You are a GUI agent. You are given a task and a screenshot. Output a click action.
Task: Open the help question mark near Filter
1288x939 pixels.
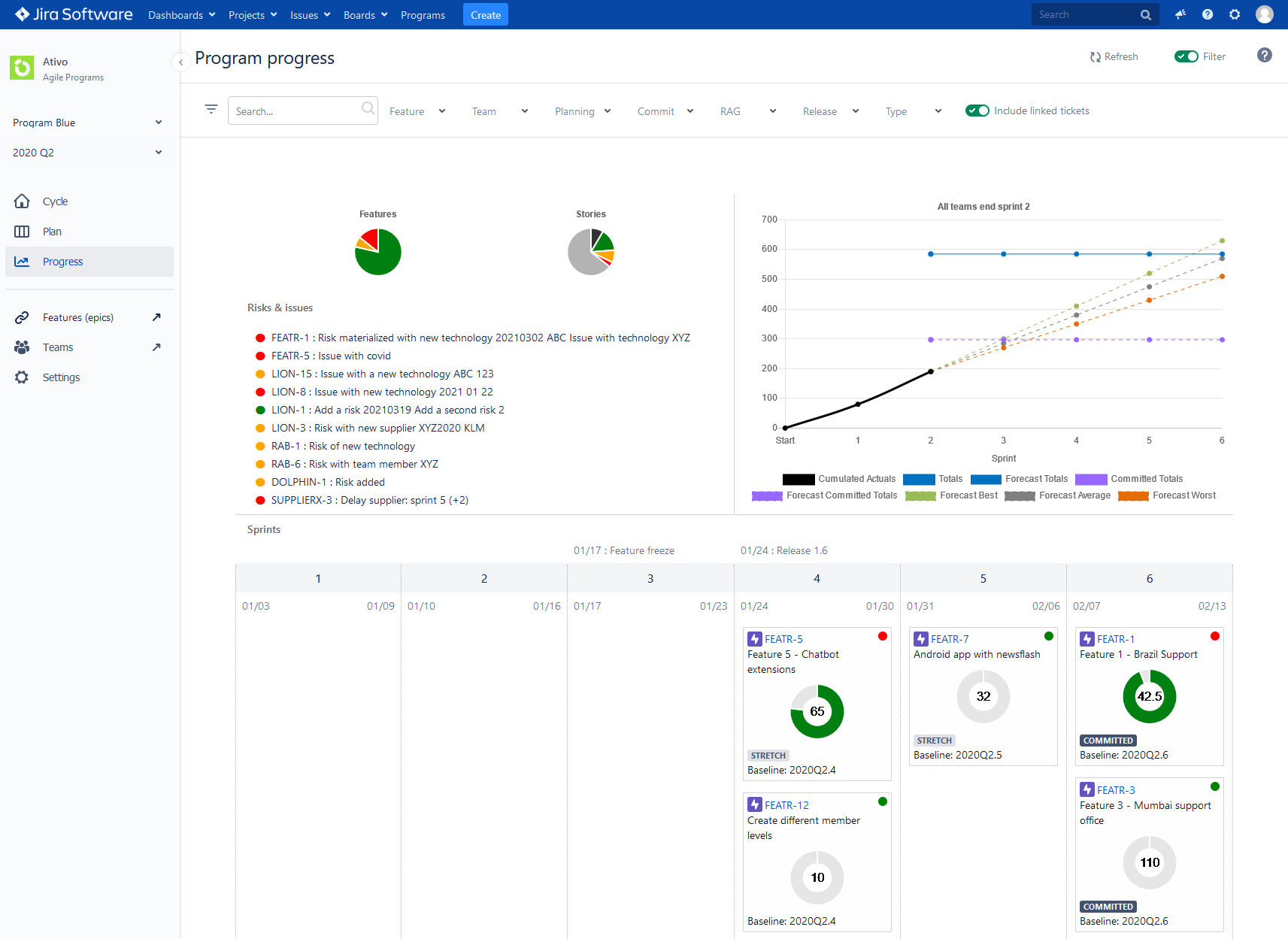point(1265,55)
